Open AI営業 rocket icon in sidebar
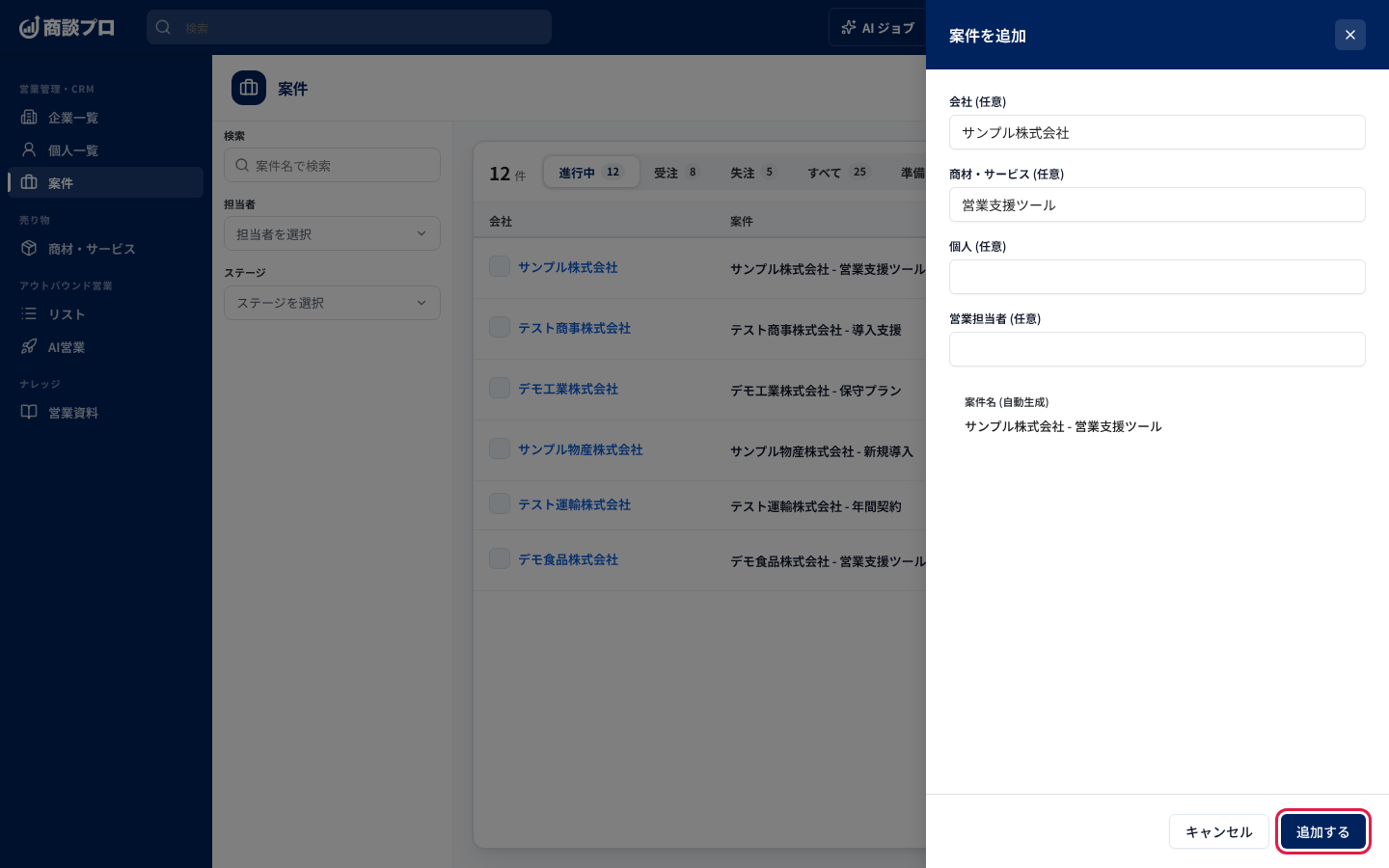 (x=29, y=346)
